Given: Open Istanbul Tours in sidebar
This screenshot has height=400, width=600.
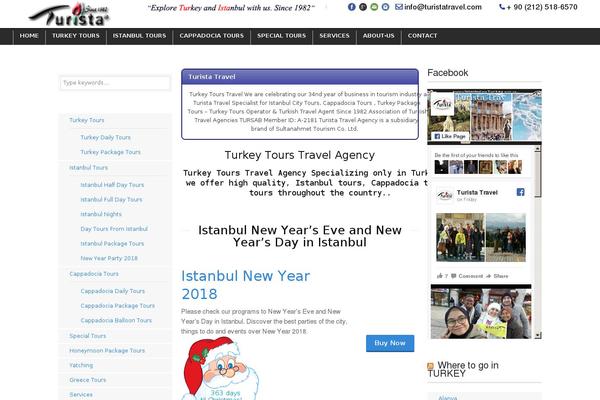Looking at the screenshot, I should 88,168.
